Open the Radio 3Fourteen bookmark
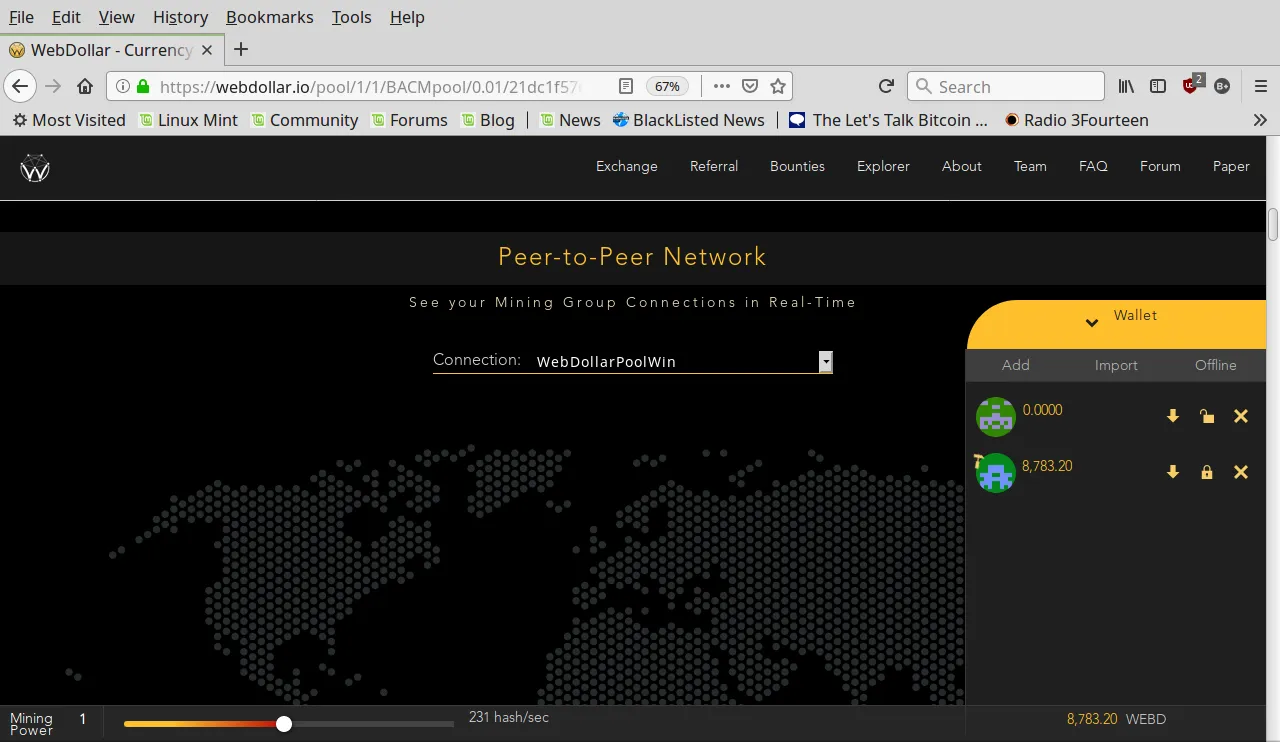 pyautogui.click(x=1076, y=120)
